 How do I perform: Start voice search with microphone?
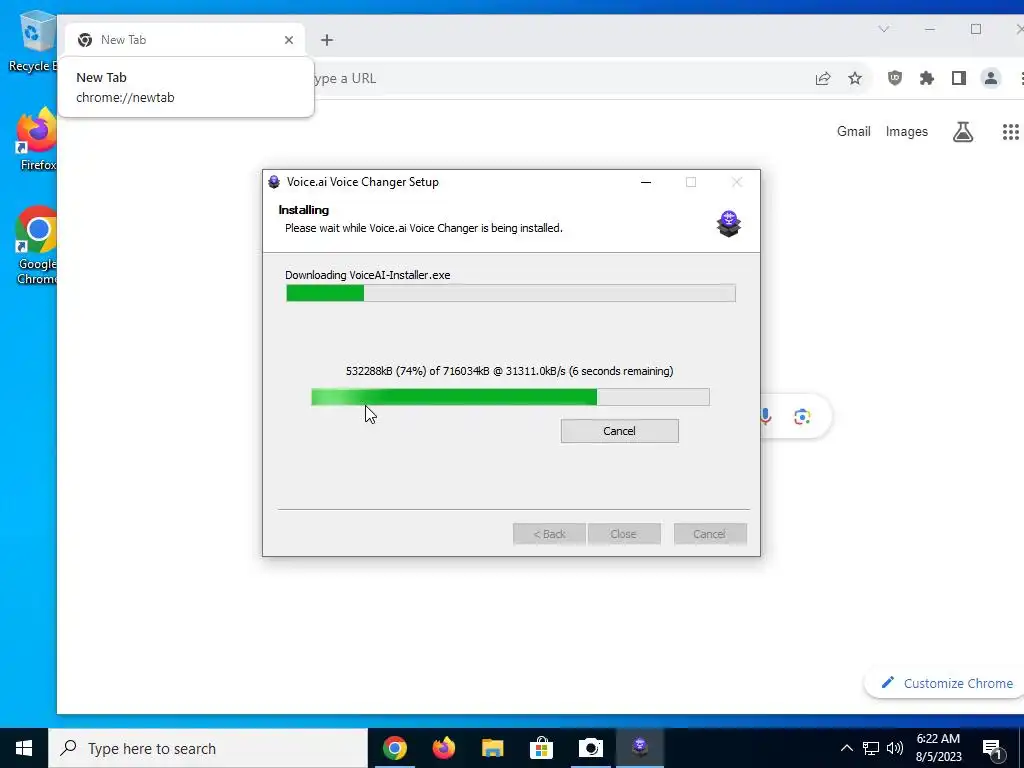(x=766, y=416)
